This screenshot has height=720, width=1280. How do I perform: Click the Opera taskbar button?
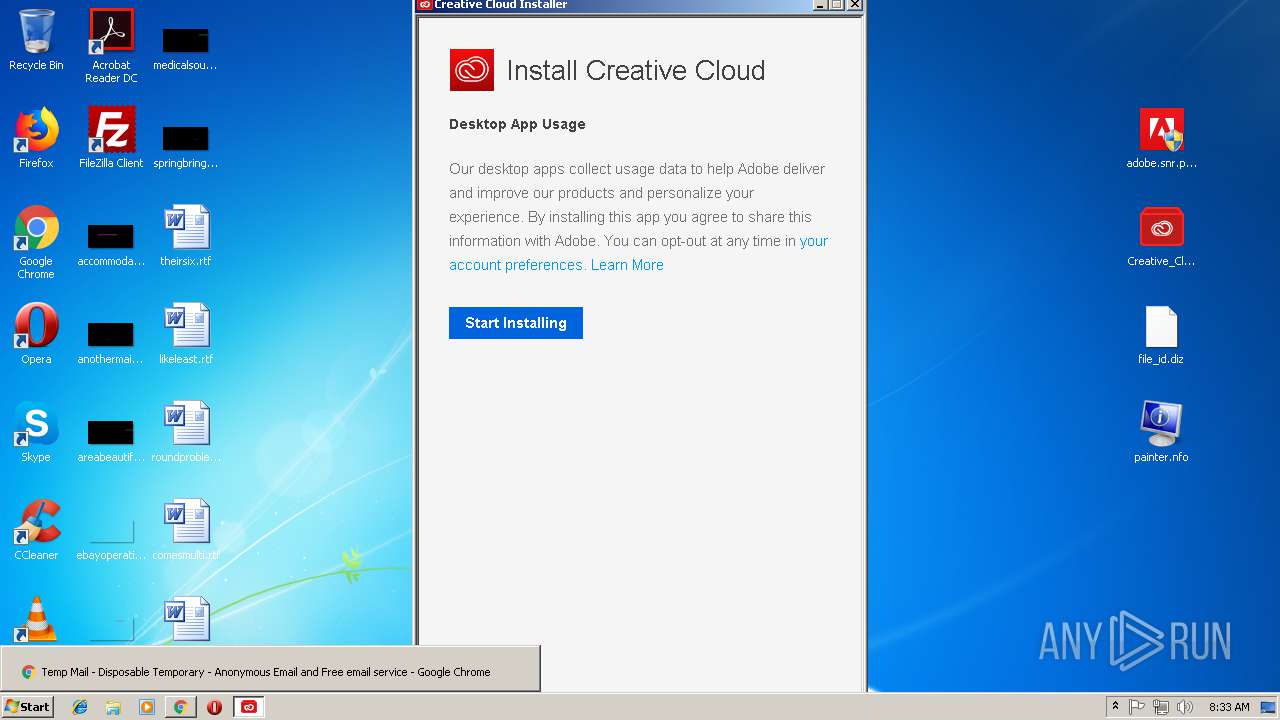click(214, 707)
